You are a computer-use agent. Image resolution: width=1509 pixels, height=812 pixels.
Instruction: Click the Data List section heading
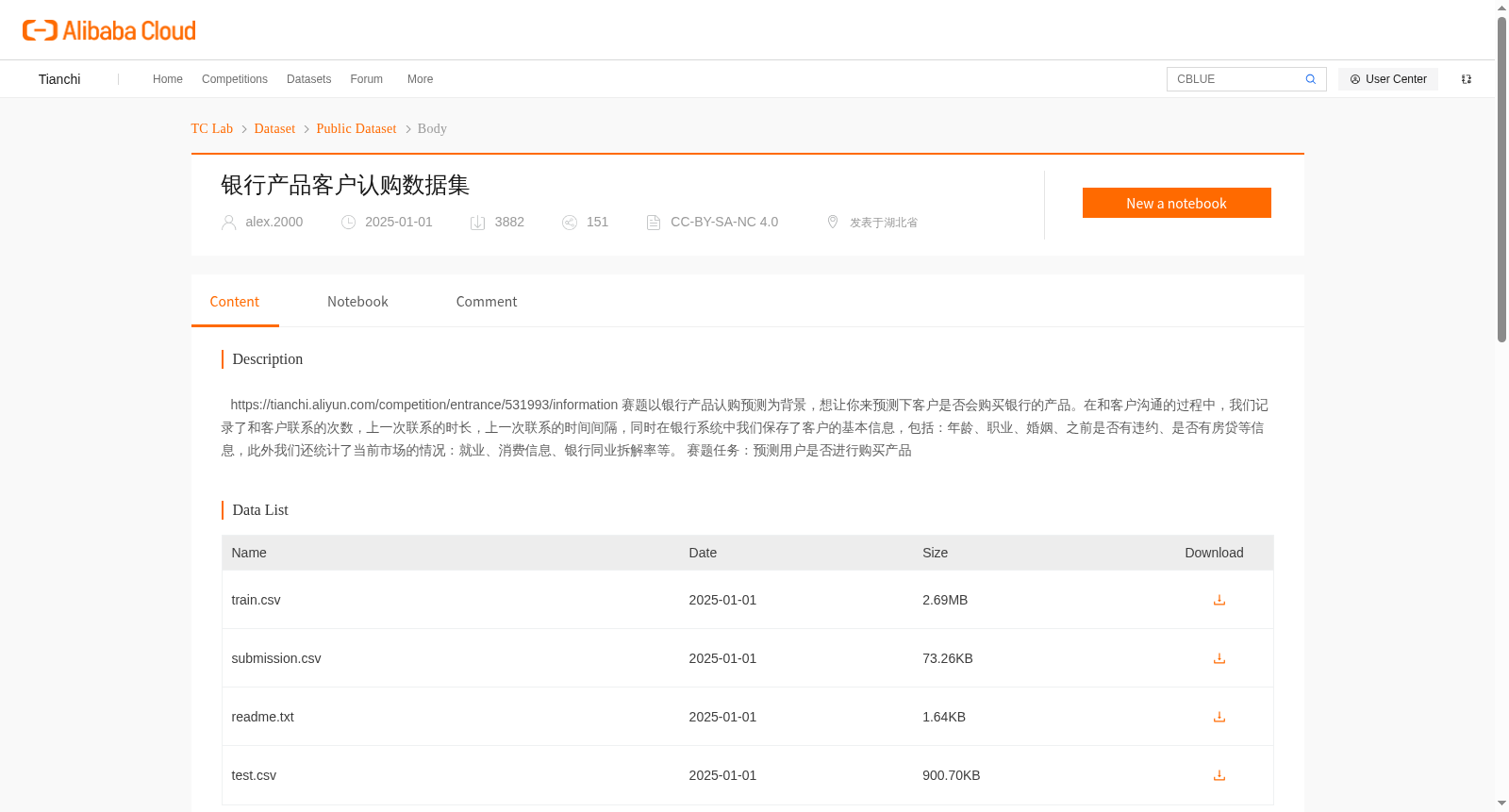coord(260,510)
